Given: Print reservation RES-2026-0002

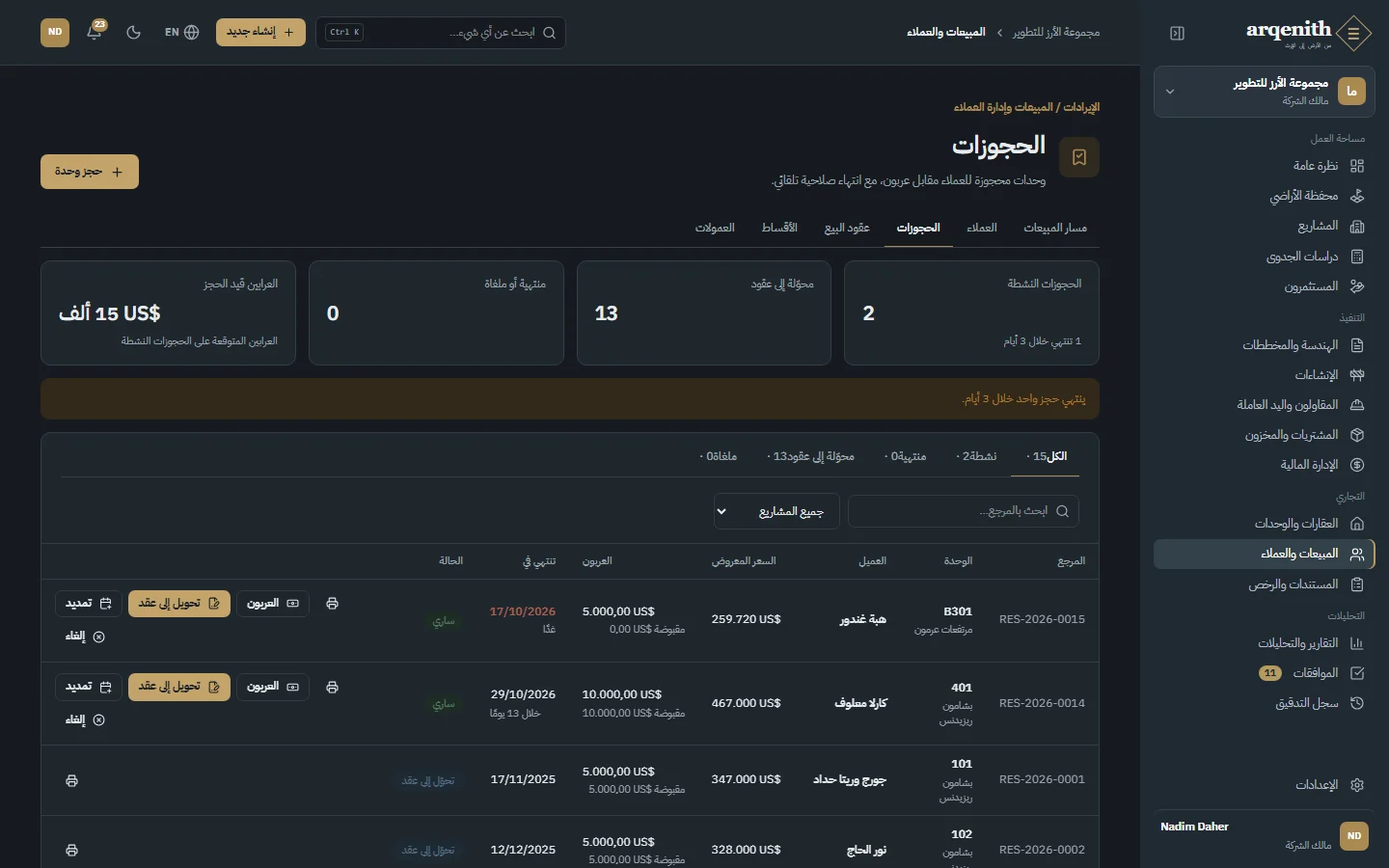Looking at the screenshot, I should 71,850.
